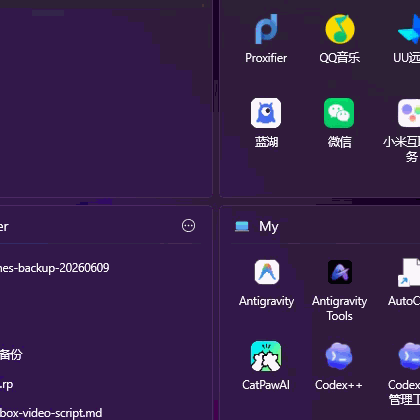Select file ending backup-20260609

coord(55,268)
